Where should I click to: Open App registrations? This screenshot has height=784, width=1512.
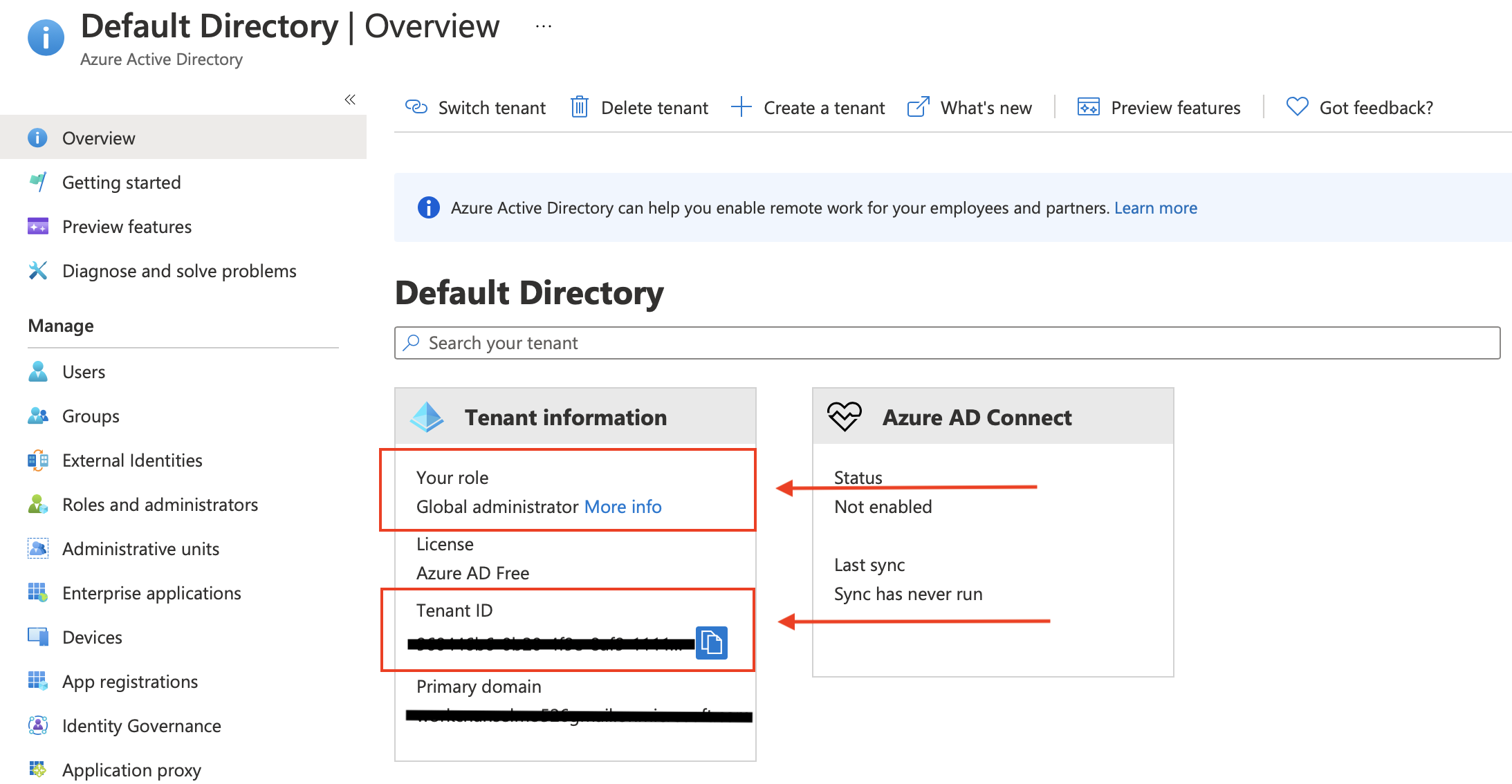click(130, 682)
